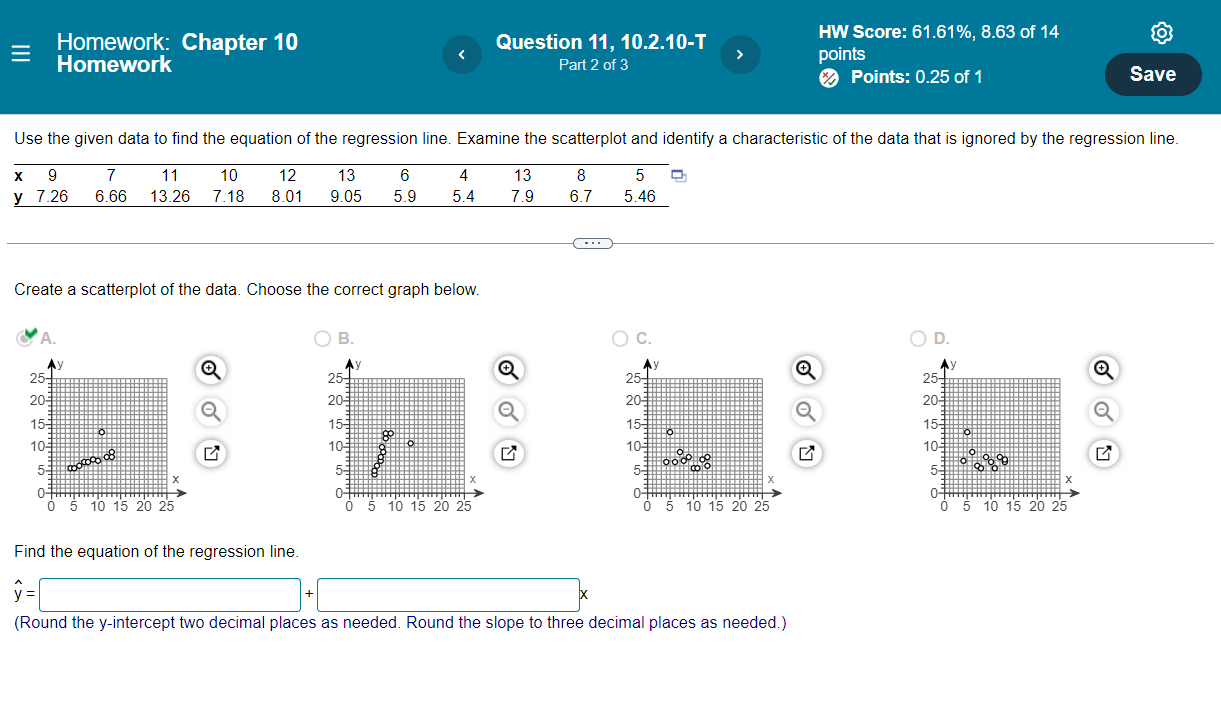The image size is (1221, 727).
Task: Select answer option D
Action: click(x=917, y=338)
